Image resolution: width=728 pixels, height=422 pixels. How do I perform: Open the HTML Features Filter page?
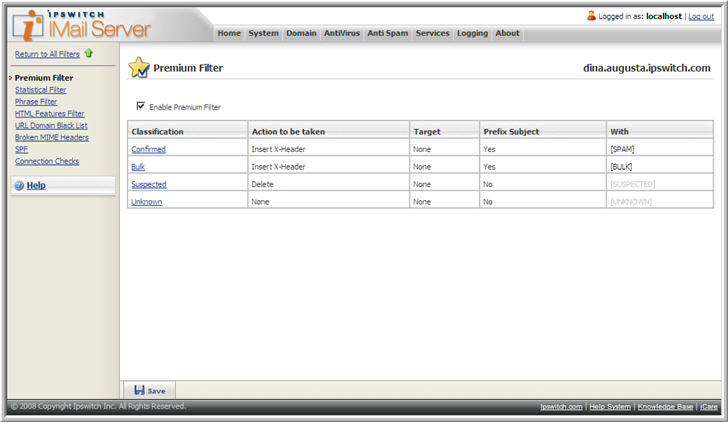(50, 113)
